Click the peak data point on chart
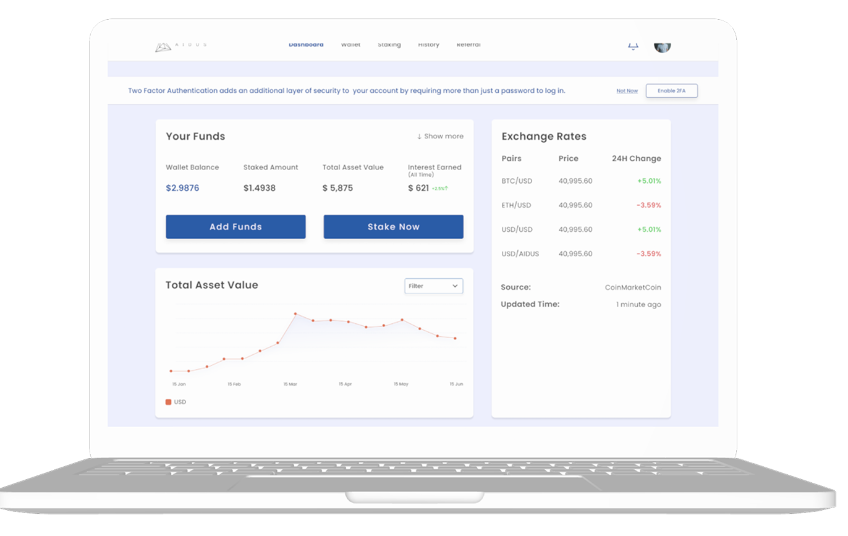 click(295, 314)
